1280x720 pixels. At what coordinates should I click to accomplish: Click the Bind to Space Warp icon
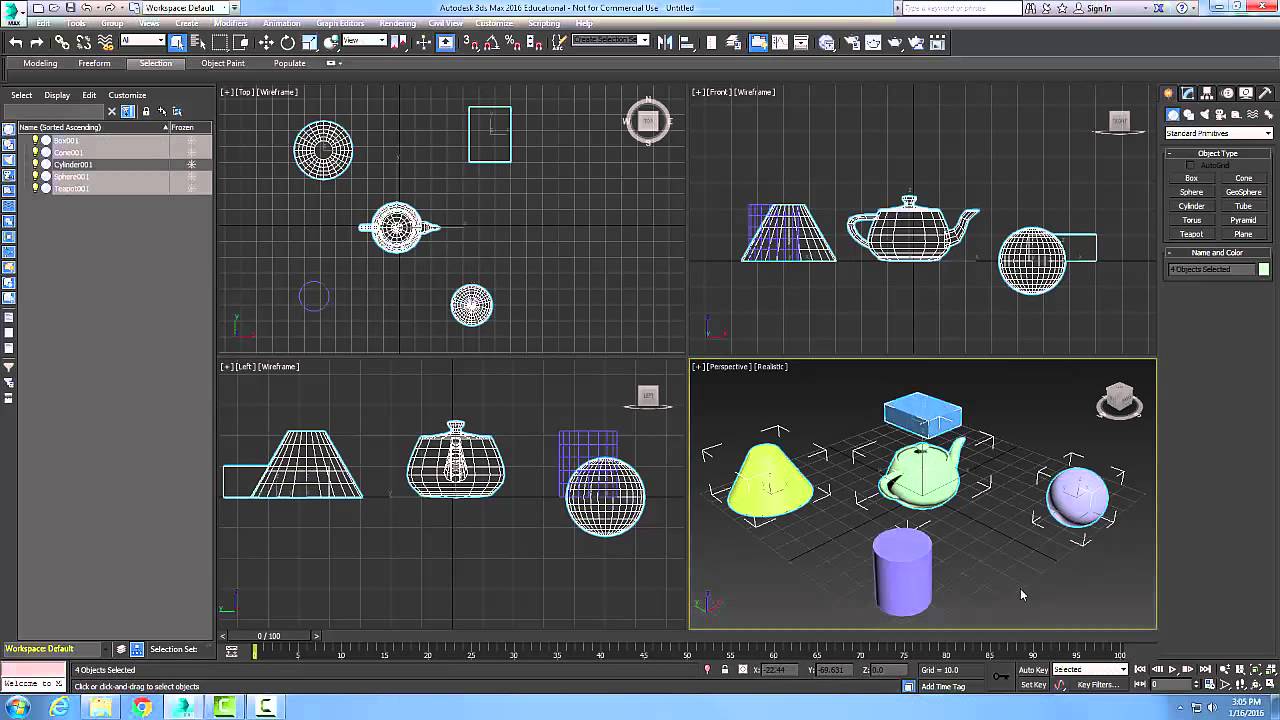105,42
